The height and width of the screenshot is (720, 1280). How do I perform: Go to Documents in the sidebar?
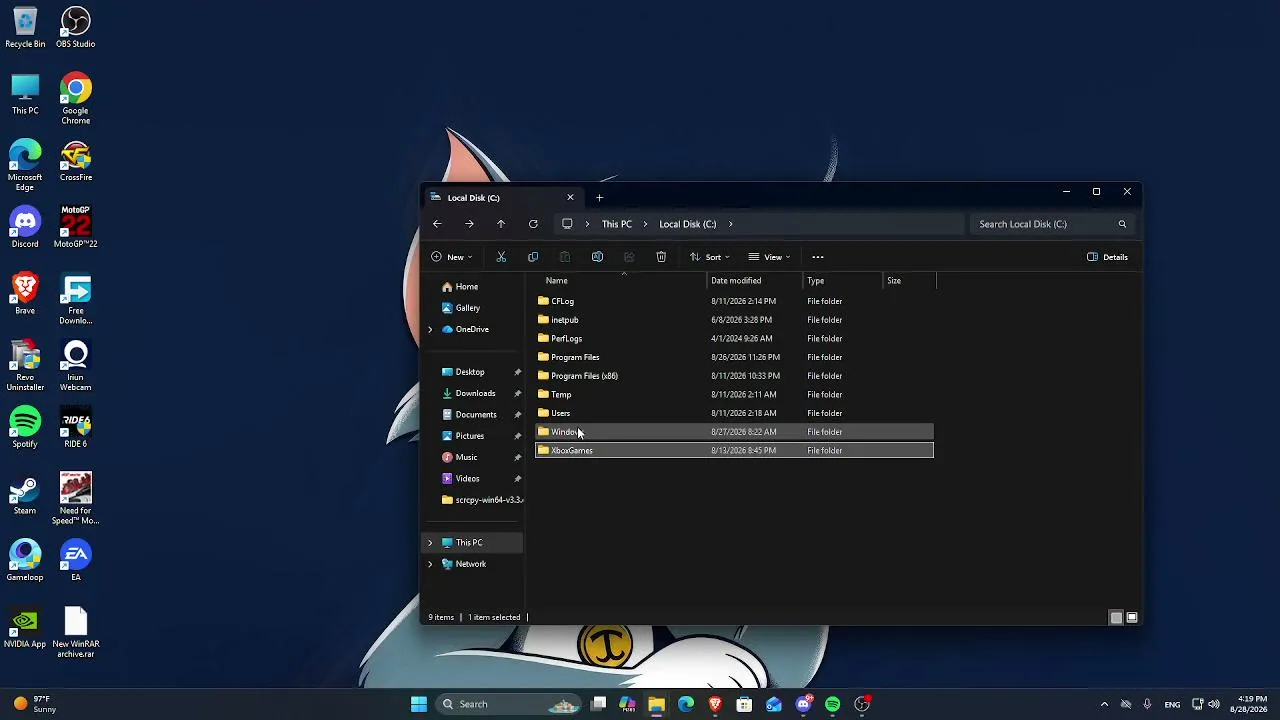point(475,415)
